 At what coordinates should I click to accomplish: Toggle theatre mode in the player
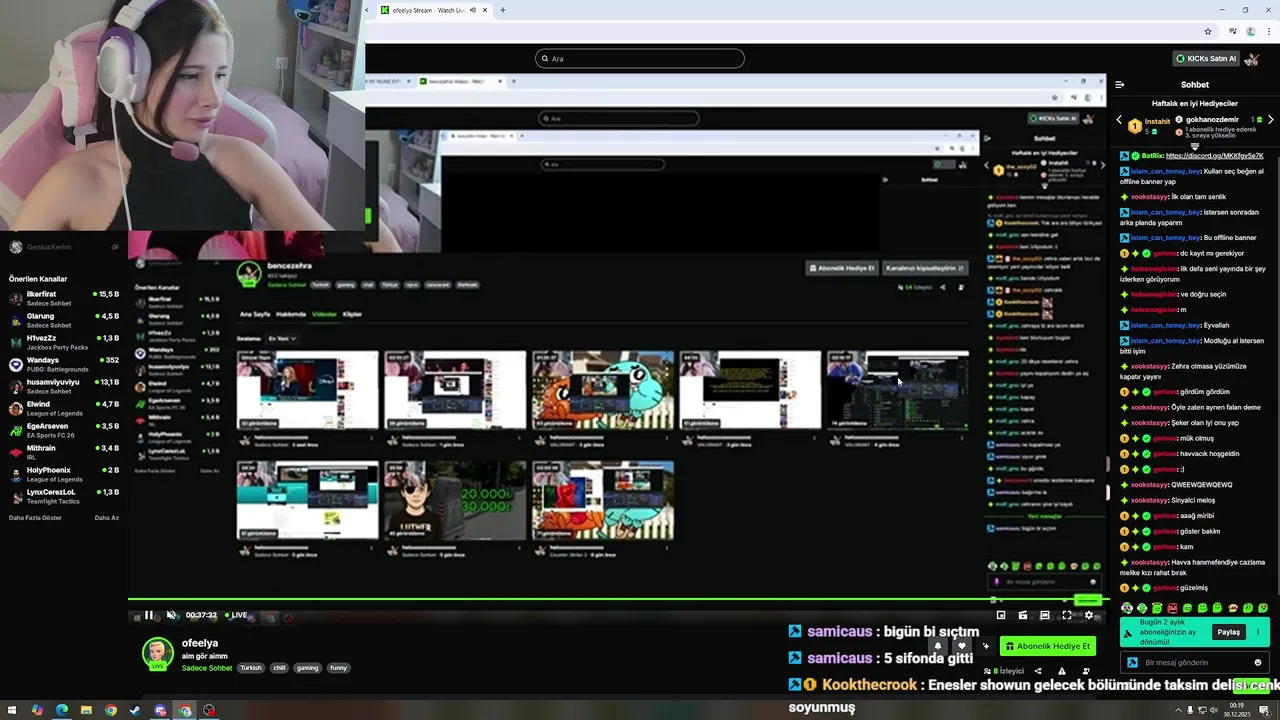pos(1045,615)
